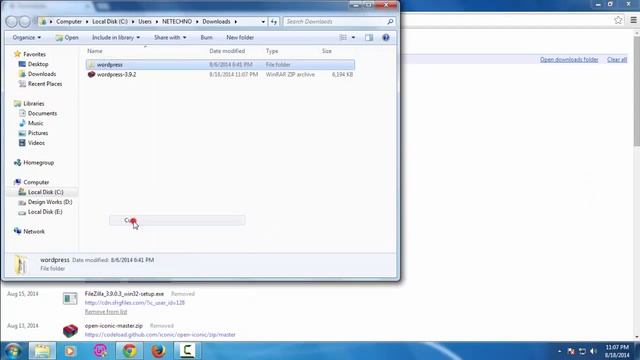Open File Explorer from the taskbar
The height and width of the screenshot is (360, 640).
coord(42,351)
